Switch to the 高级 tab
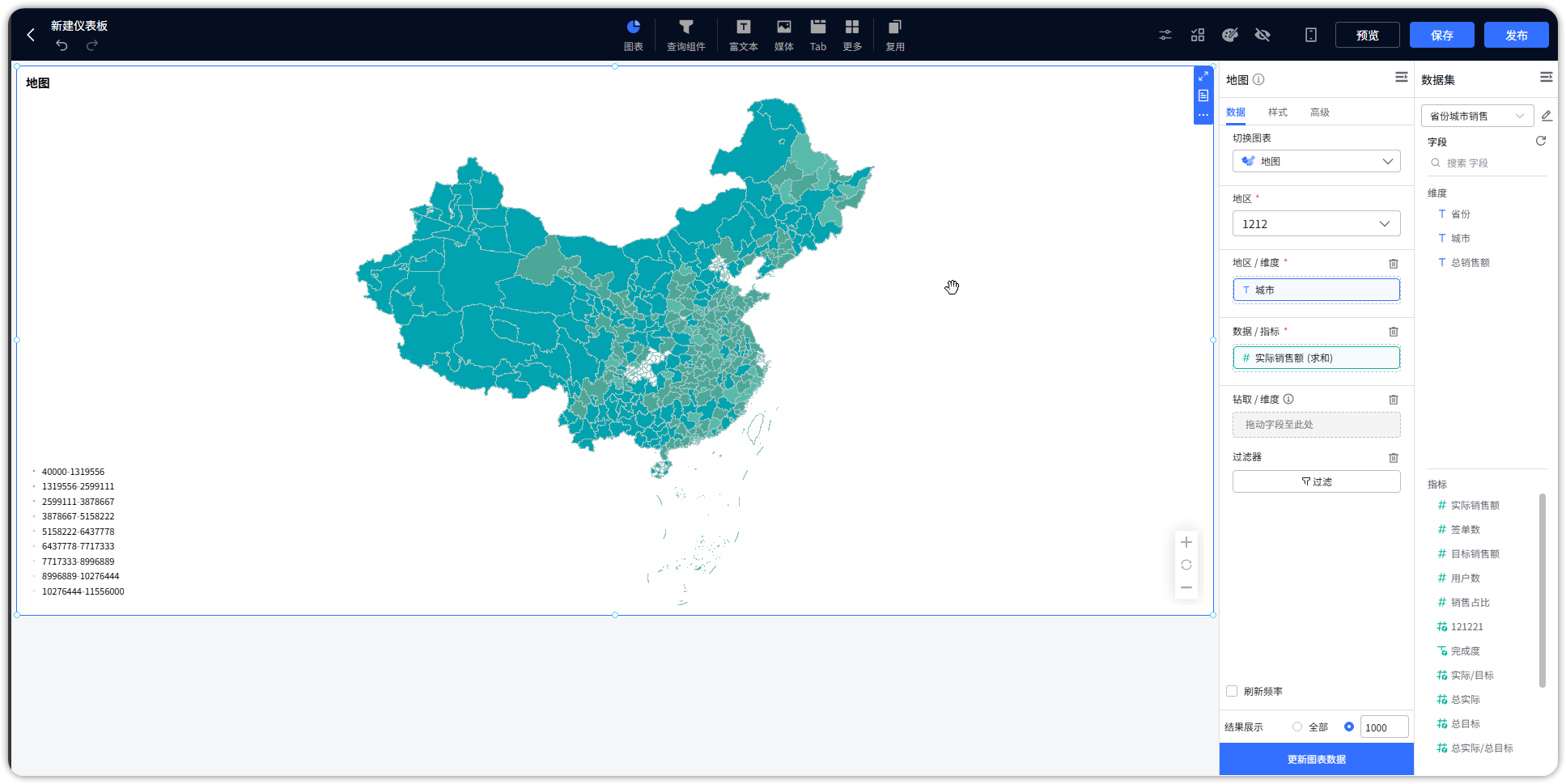The height and width of the screenshot is (784, 1566). tap(1319, 112)
